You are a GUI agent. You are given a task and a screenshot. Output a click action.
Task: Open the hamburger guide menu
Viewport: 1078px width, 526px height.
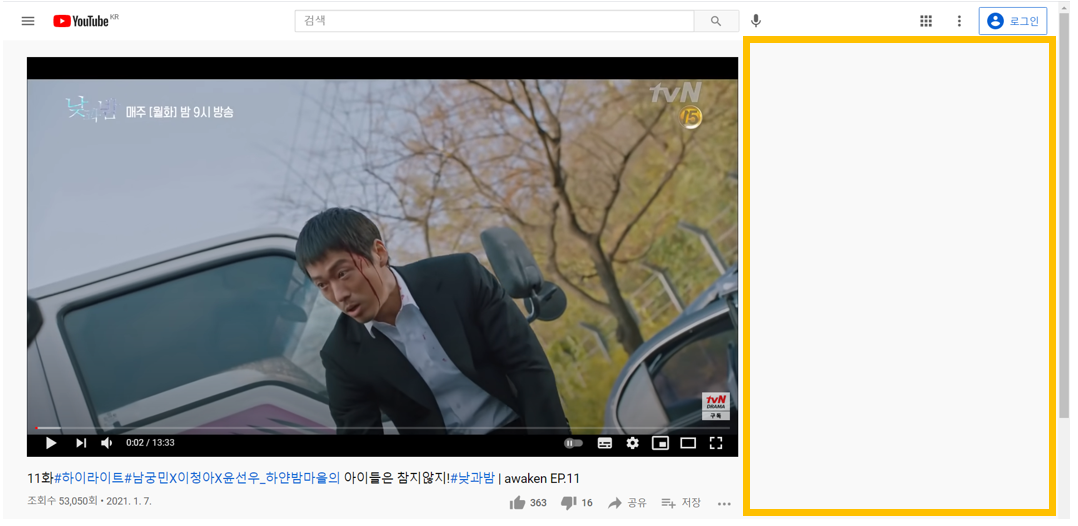click(28, 21)
